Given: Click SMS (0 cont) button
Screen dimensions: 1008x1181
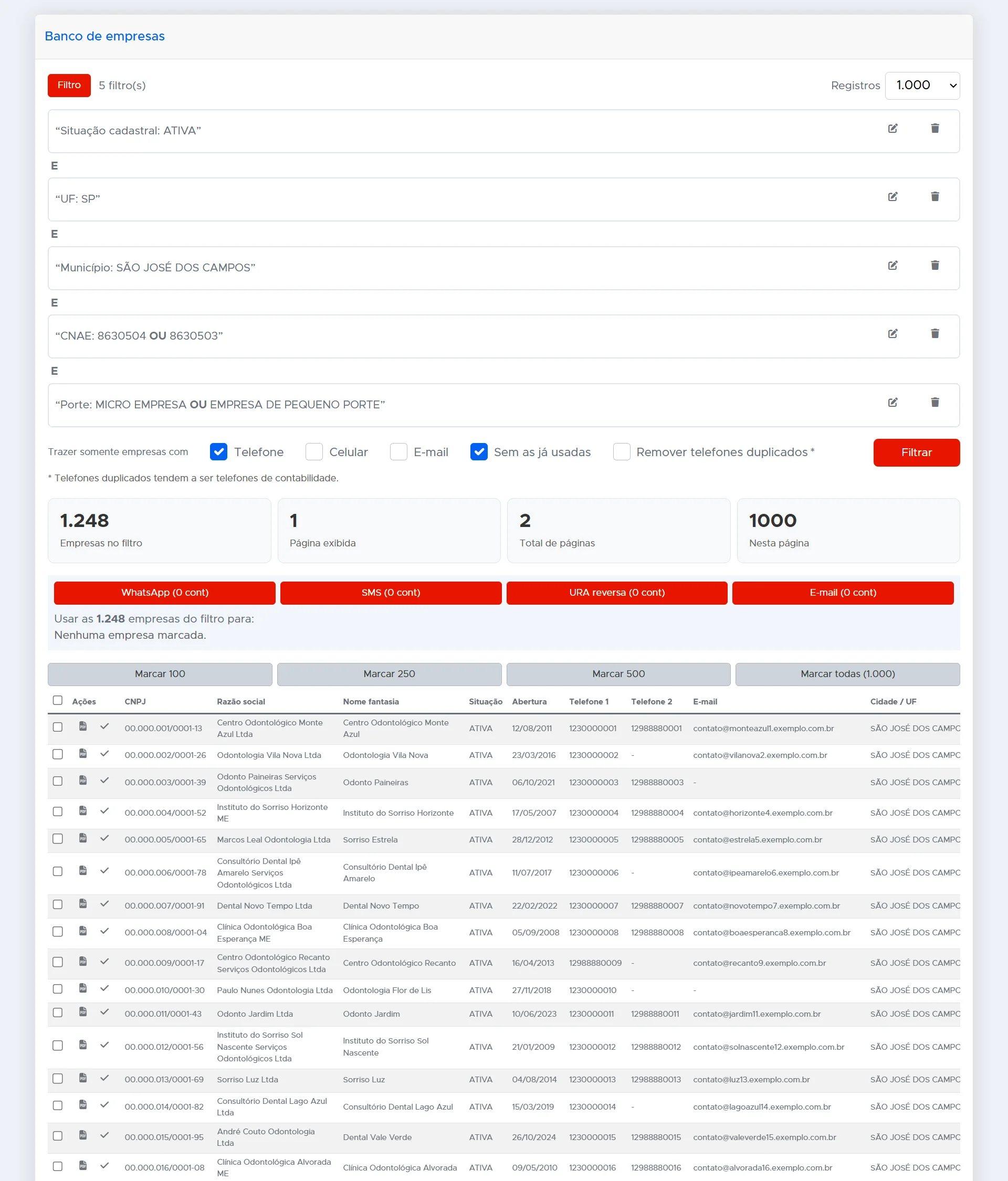Looking at the screenshot, I should tap(391, 593).
